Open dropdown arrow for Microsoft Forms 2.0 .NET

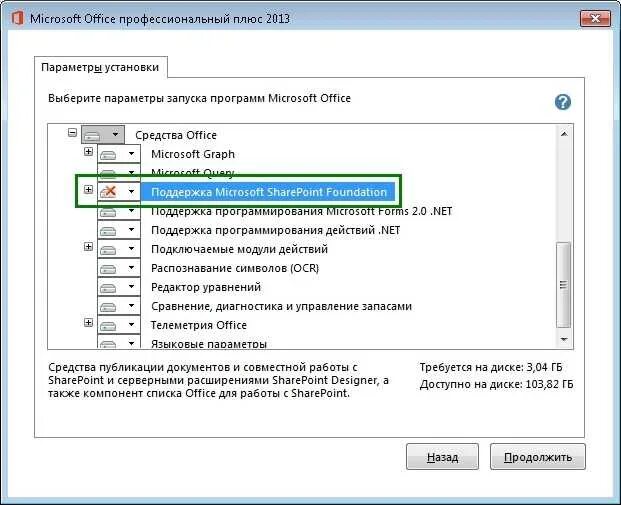pyautogui.click(x=131, y=211)
